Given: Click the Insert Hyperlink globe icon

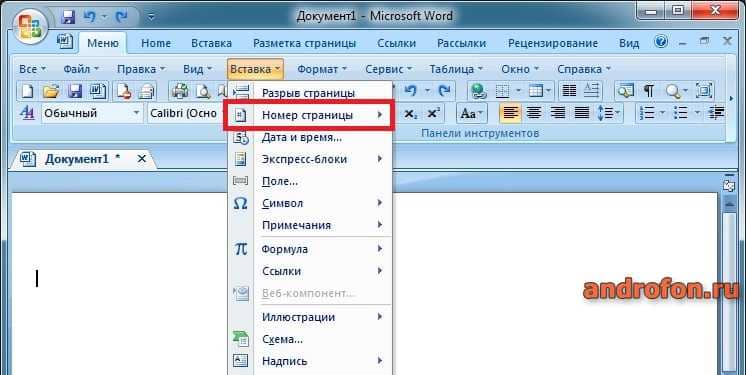Looking at the screenshot, I should (x=478, y=91).
